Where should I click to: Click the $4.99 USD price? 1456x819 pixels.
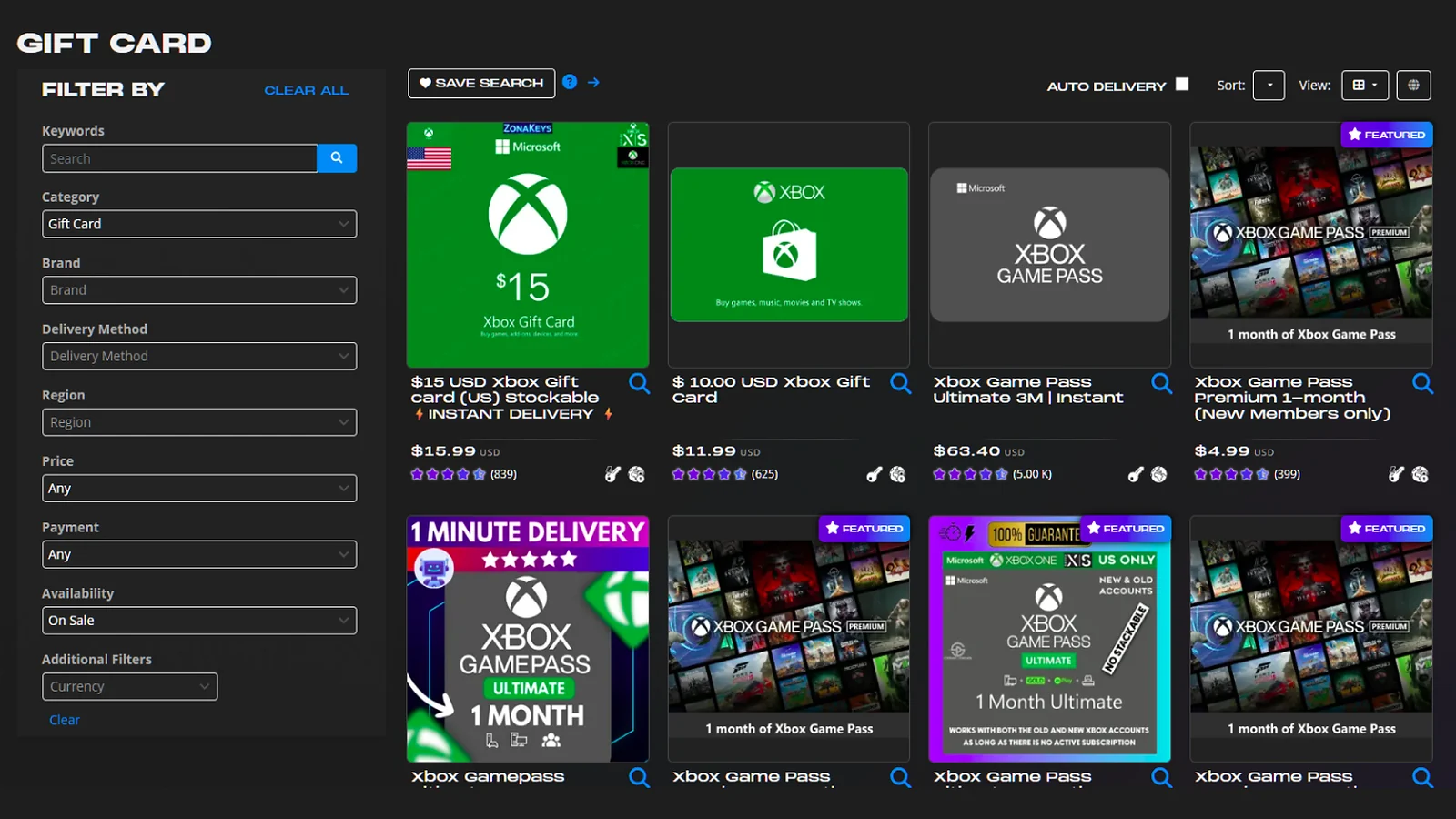click(x=1234, y=451)
